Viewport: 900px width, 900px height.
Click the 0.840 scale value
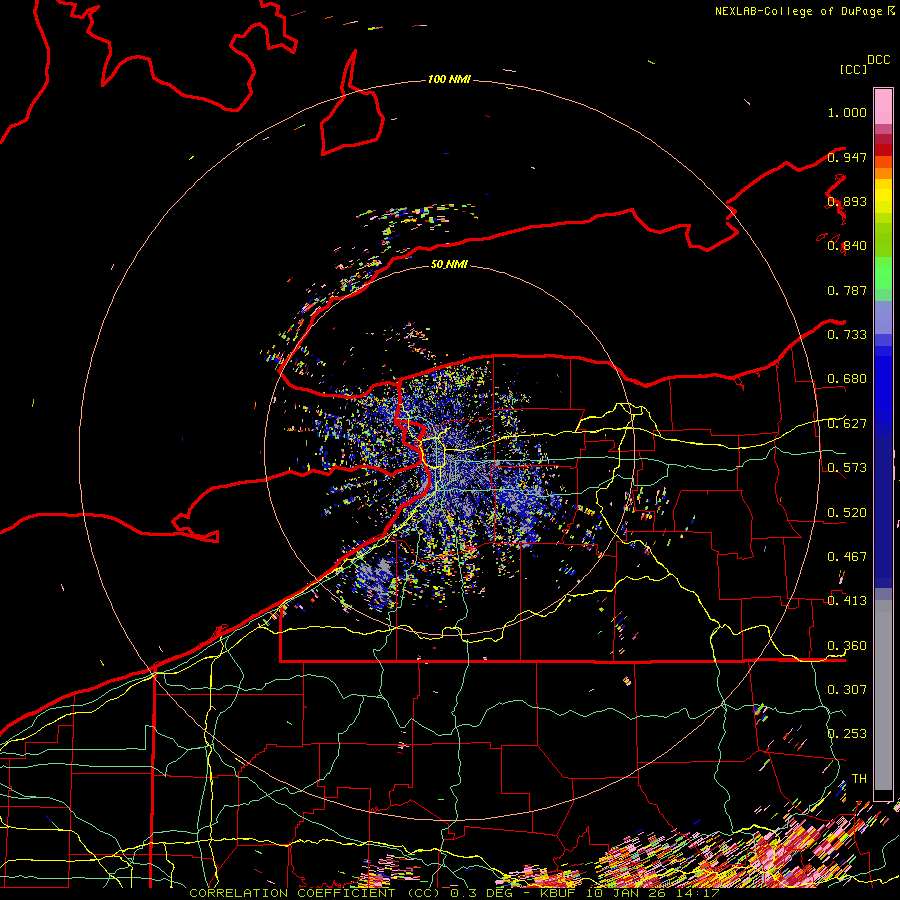coord(847,246)
